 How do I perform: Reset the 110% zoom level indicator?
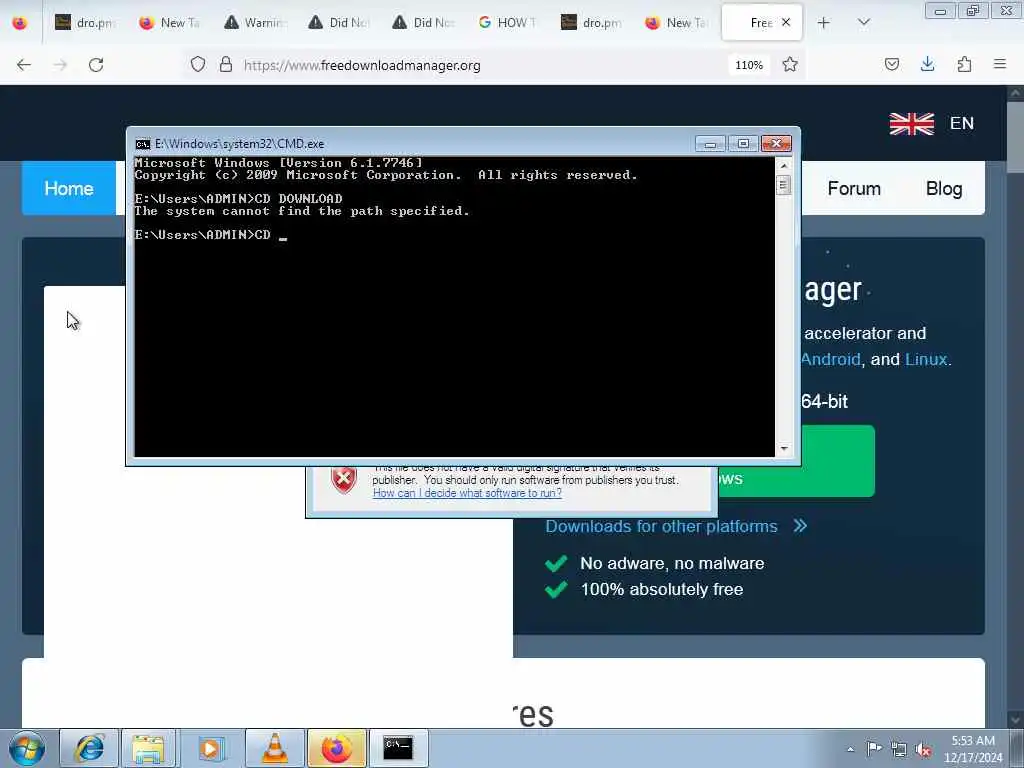[748, 65]
